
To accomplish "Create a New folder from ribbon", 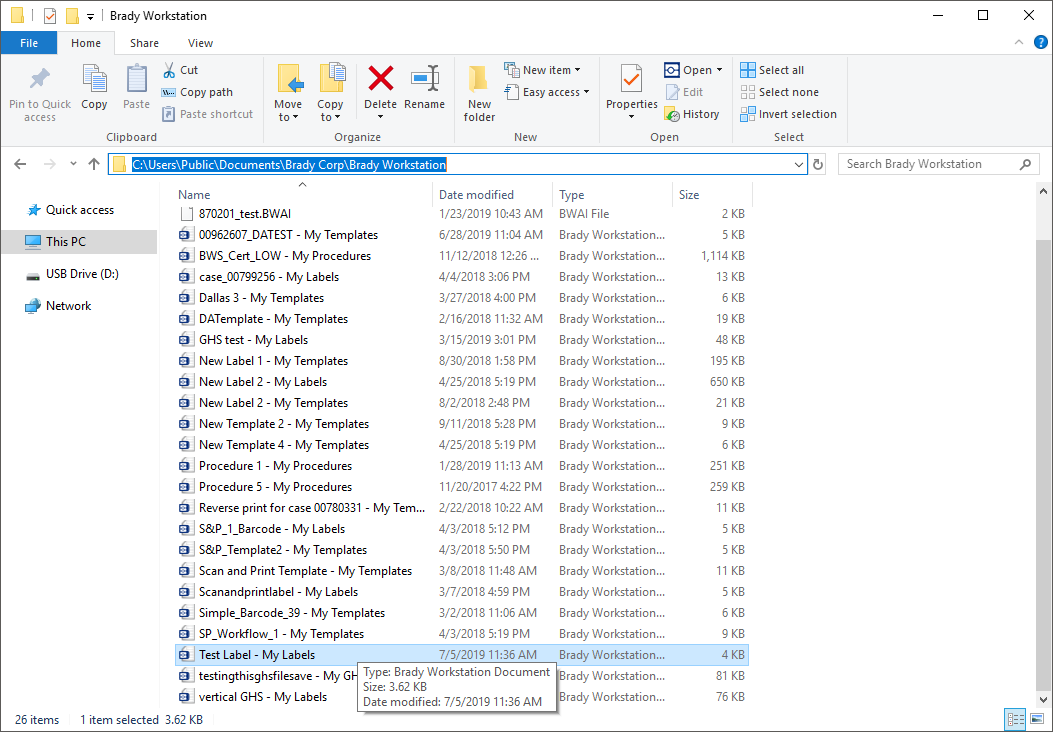I will [479, 90].
